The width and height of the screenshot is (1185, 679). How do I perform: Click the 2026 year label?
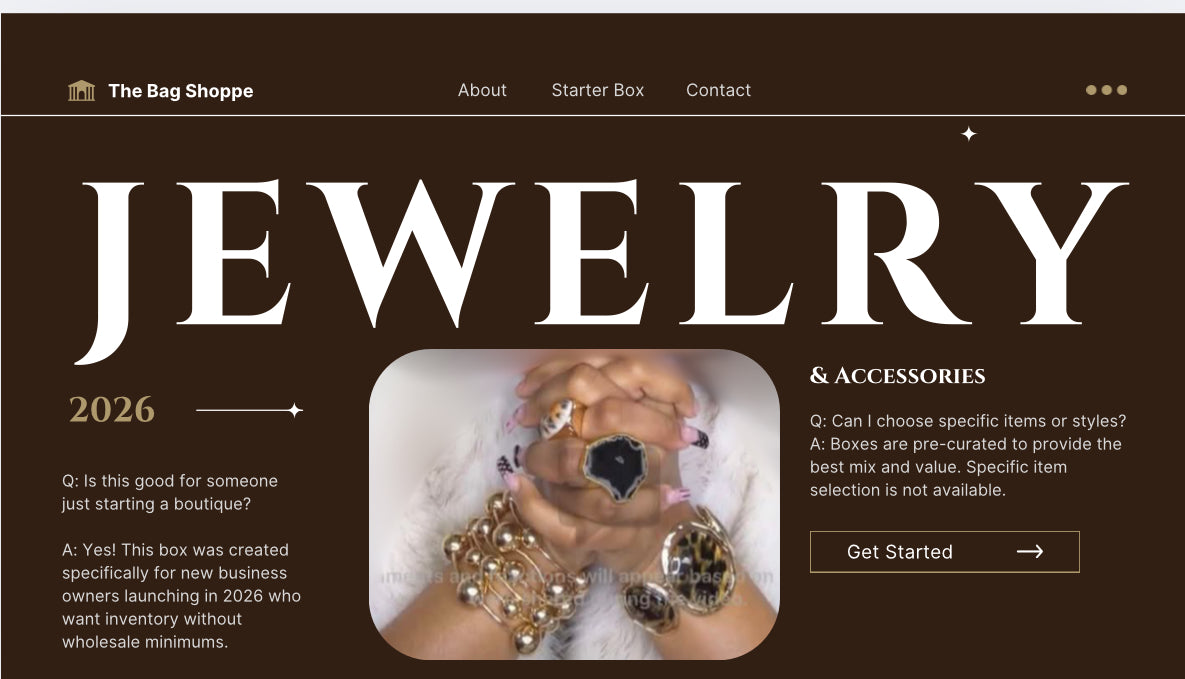click(x=112, y=410)
